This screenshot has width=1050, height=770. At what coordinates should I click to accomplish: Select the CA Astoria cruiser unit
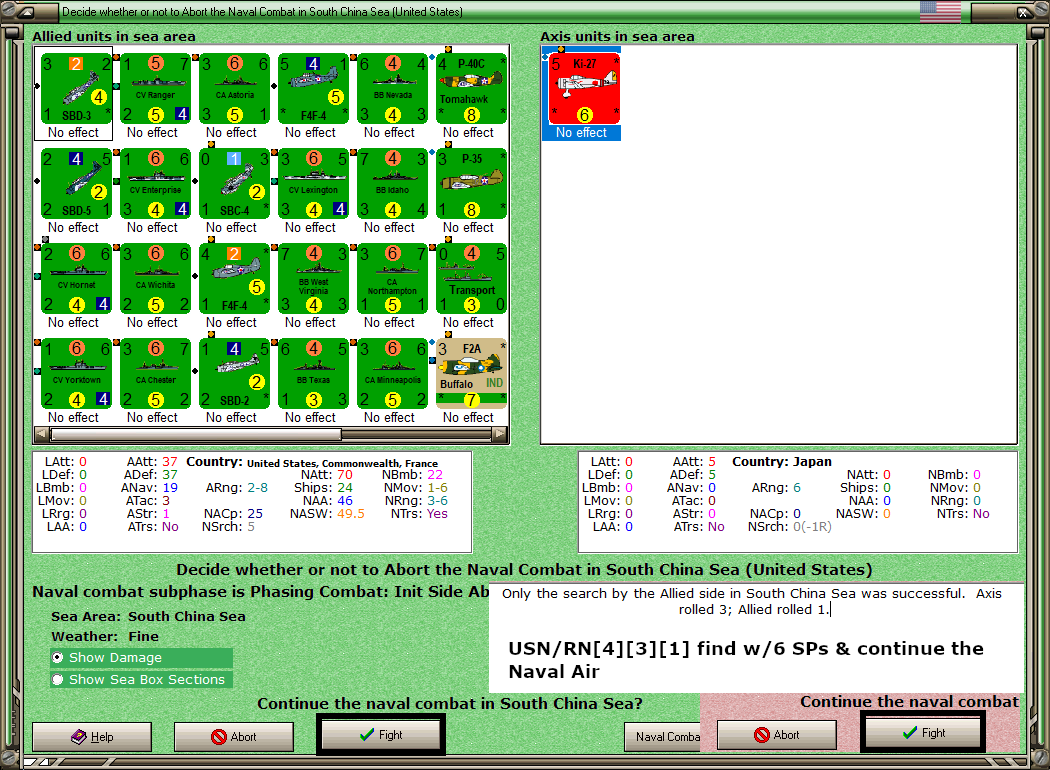click(x=235, y=89)
